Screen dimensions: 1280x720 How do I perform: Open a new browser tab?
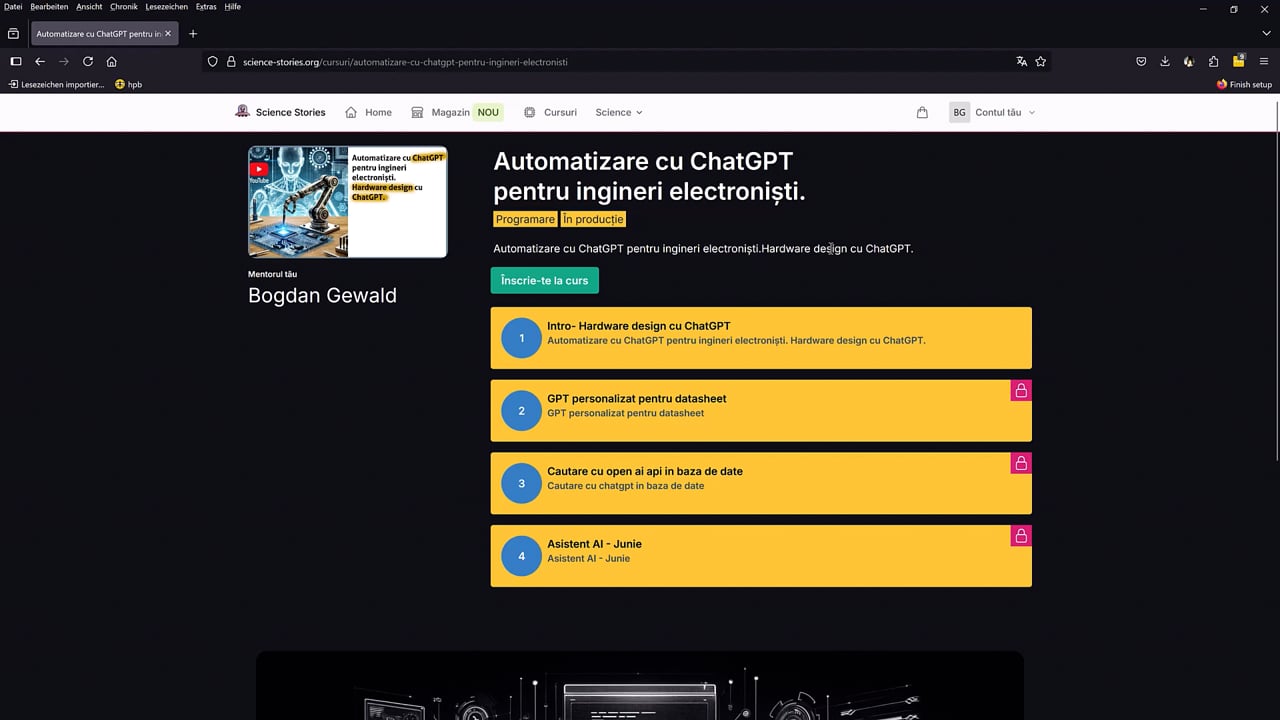point(193,33)
